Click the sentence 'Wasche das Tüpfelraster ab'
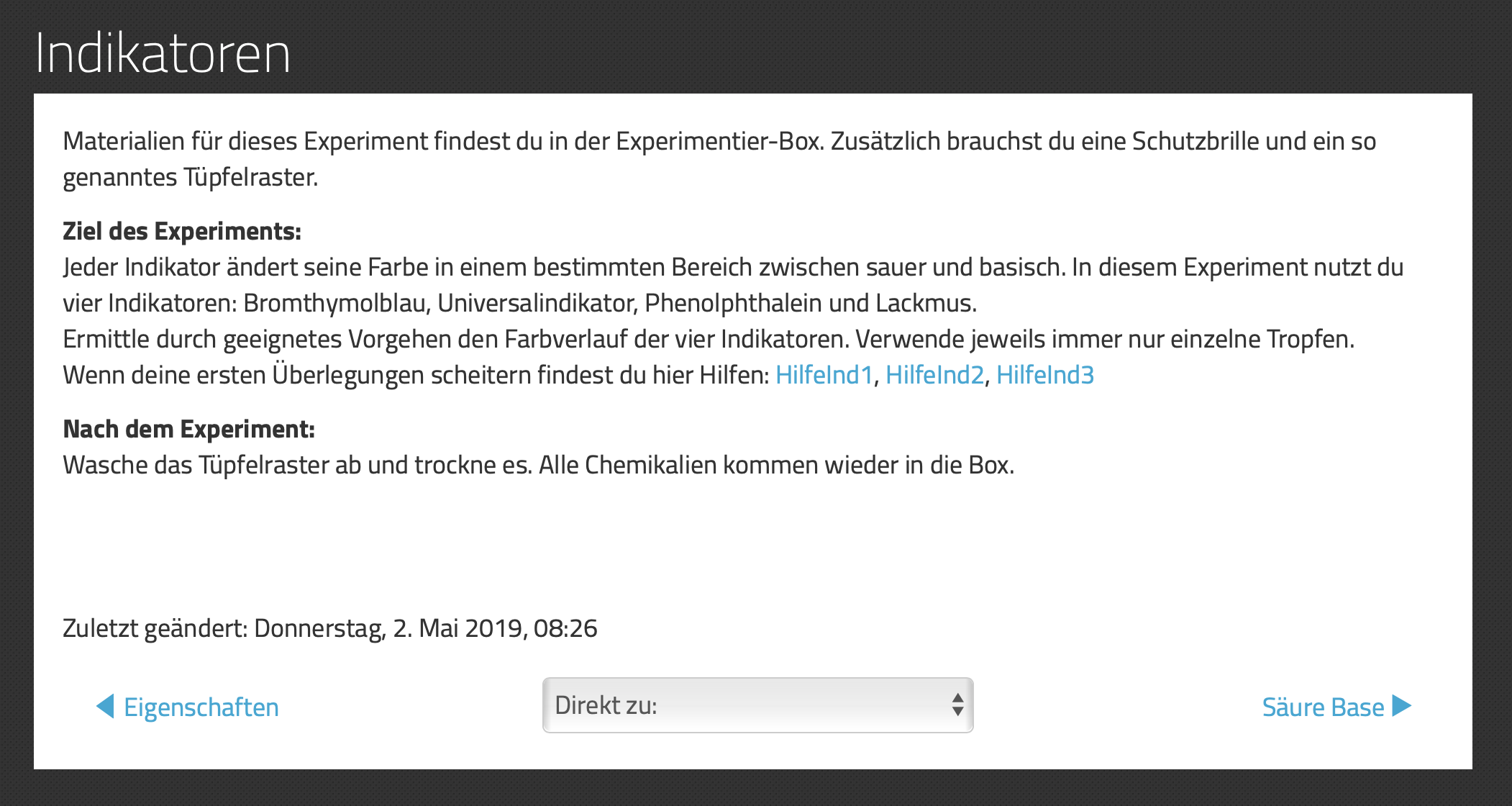Viewport: 1512px width, 806px height. pyautogui.click(x=297, y=465)
